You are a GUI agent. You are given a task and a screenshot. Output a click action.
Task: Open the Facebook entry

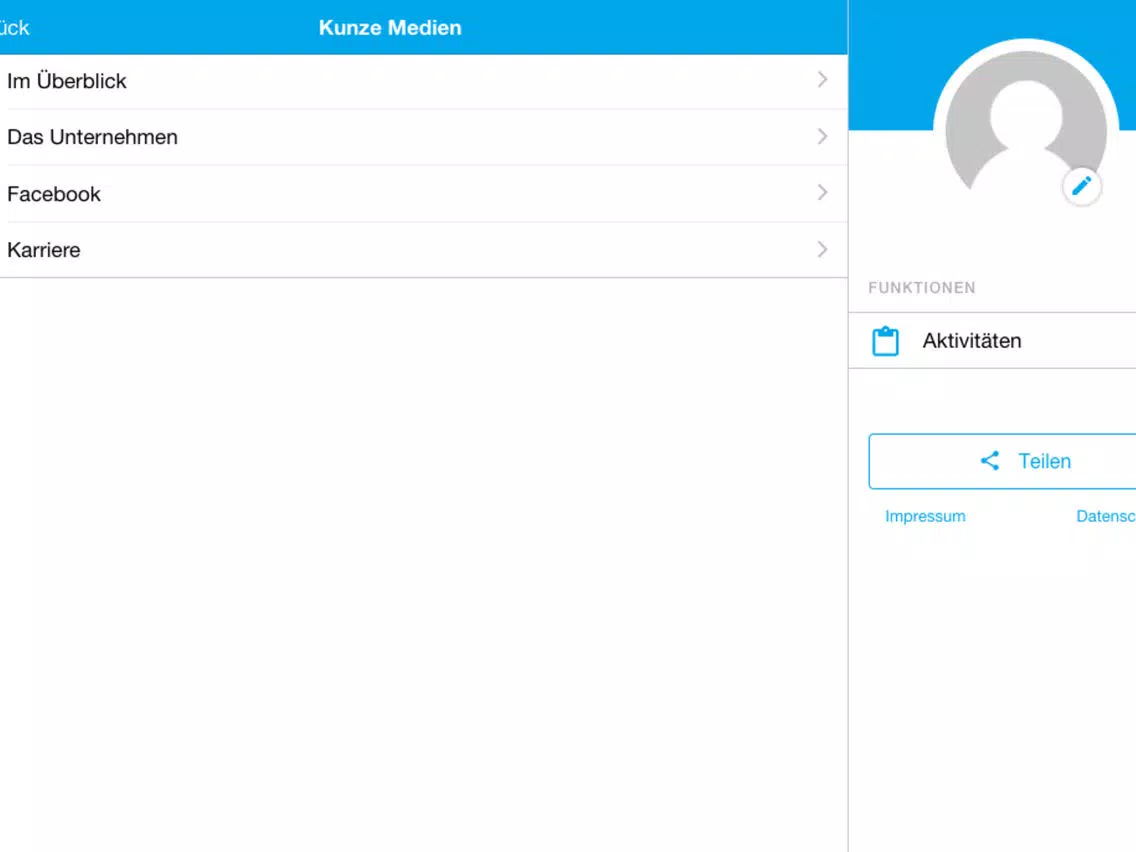coord(424,193)
